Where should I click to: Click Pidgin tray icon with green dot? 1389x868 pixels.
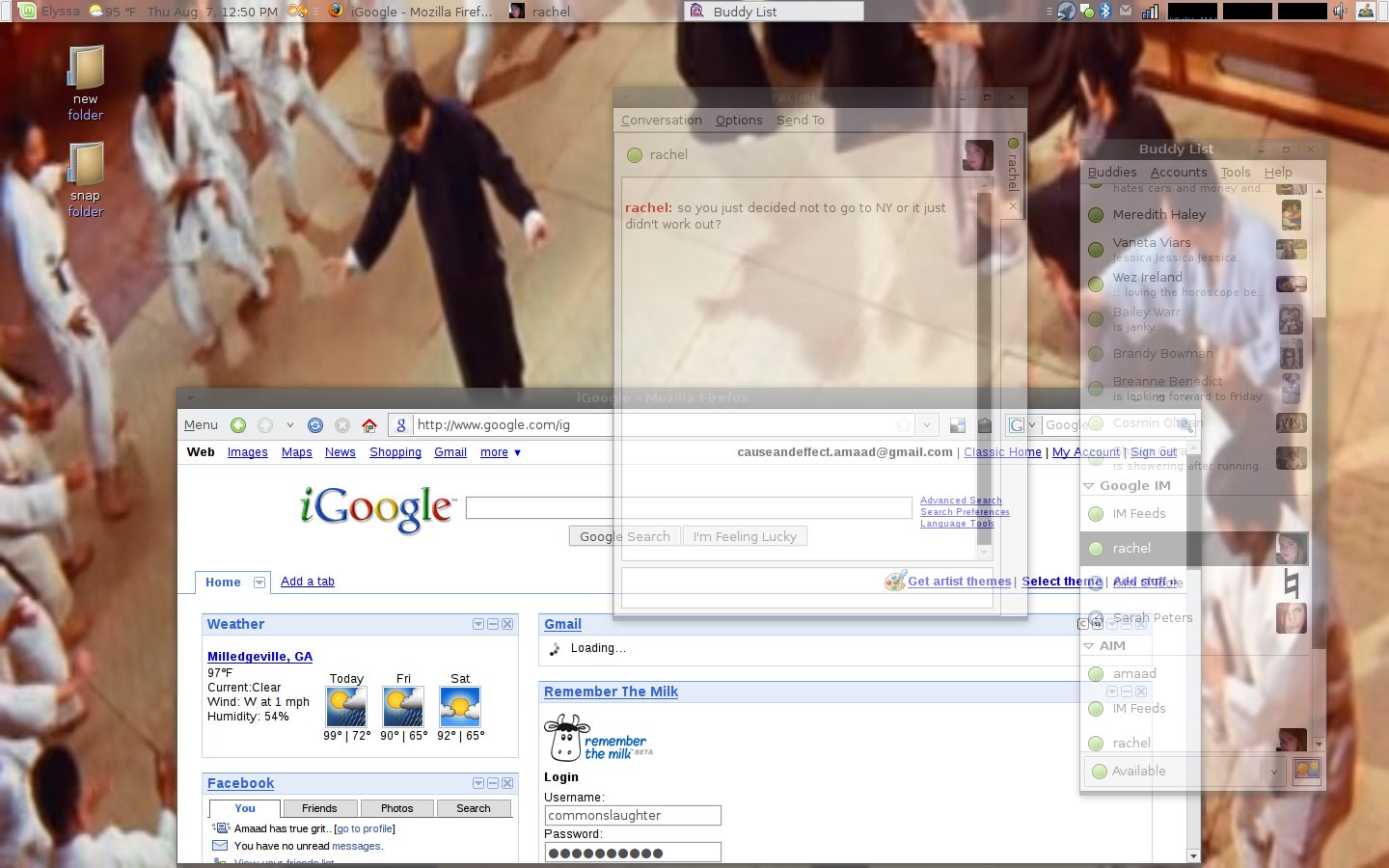point(1087,12)
